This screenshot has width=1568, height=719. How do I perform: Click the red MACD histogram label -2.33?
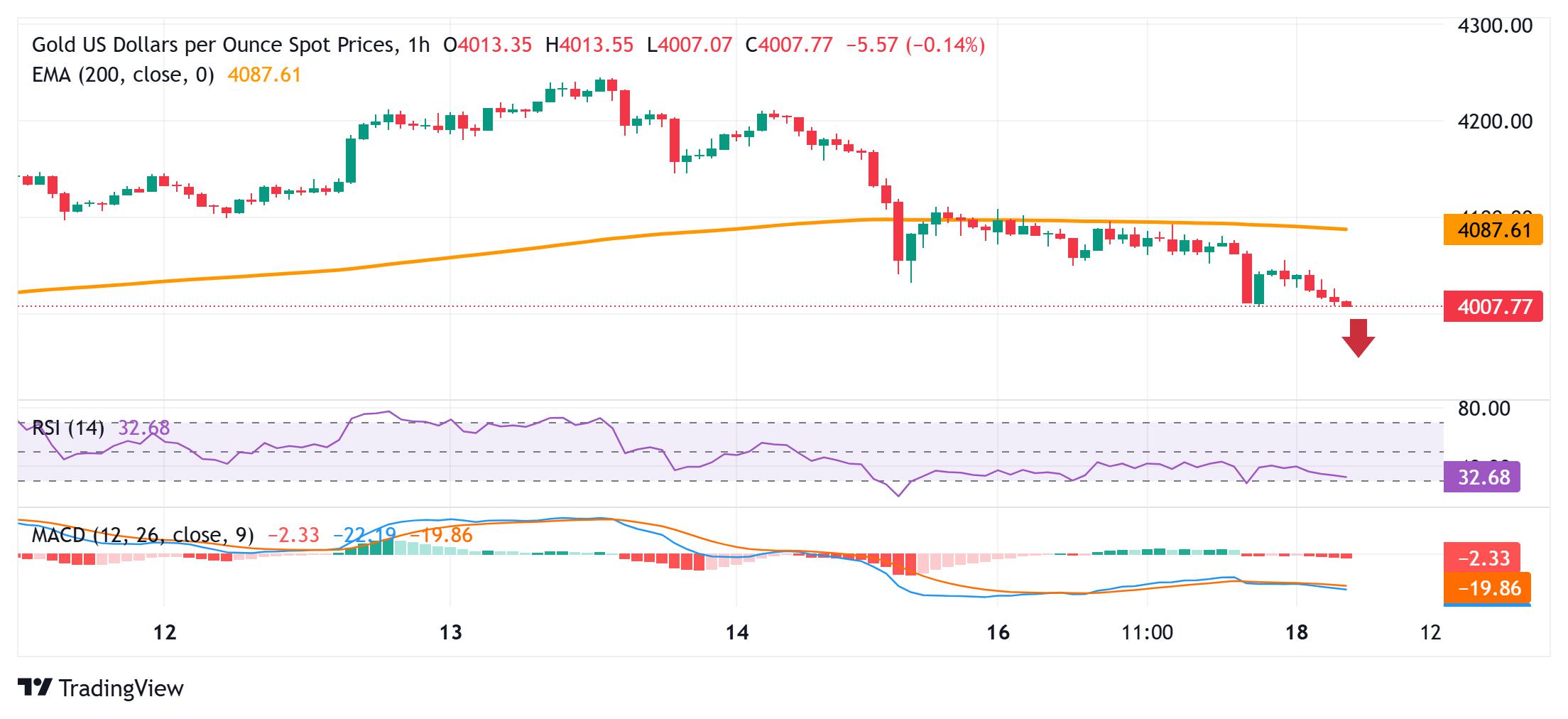tap(1482, 558)
